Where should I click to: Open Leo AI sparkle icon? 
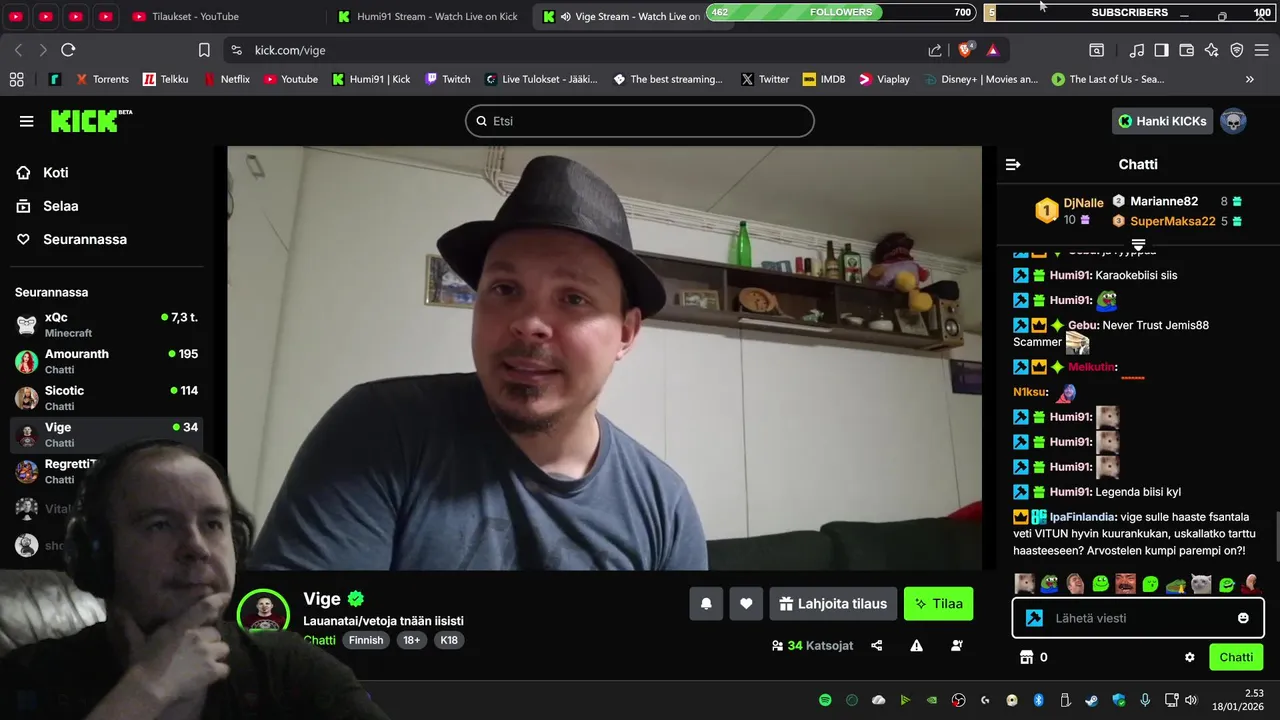[x=1212, y=50]
